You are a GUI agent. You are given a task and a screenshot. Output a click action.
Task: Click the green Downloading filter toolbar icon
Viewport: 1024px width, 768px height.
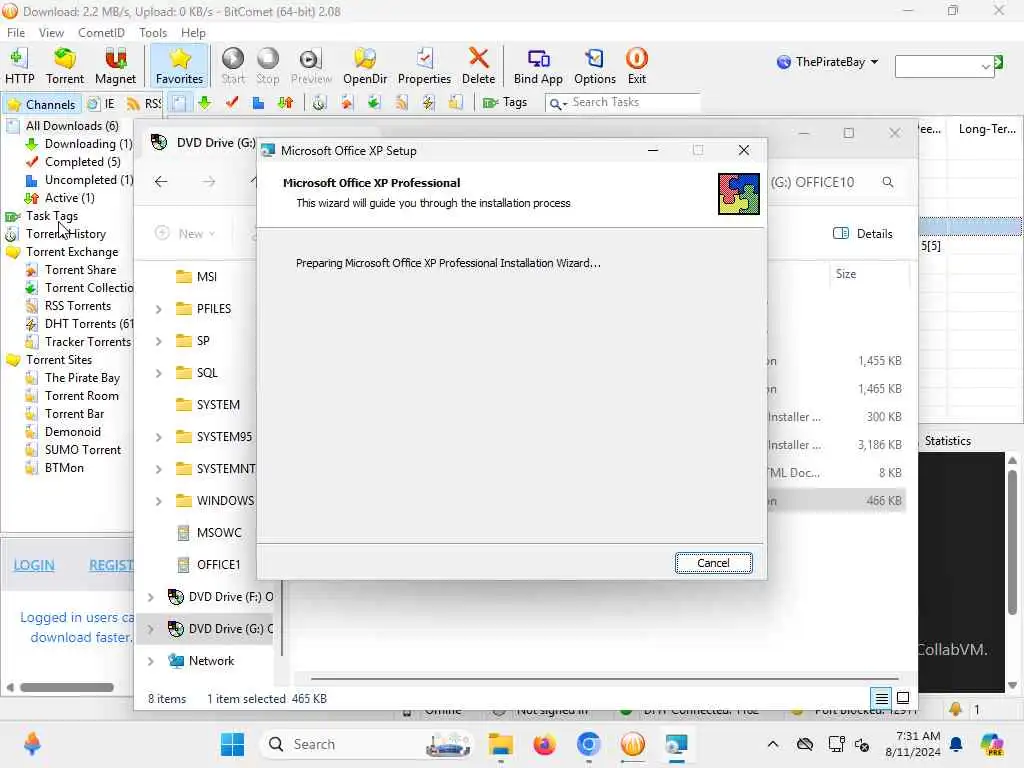[205, 103]
